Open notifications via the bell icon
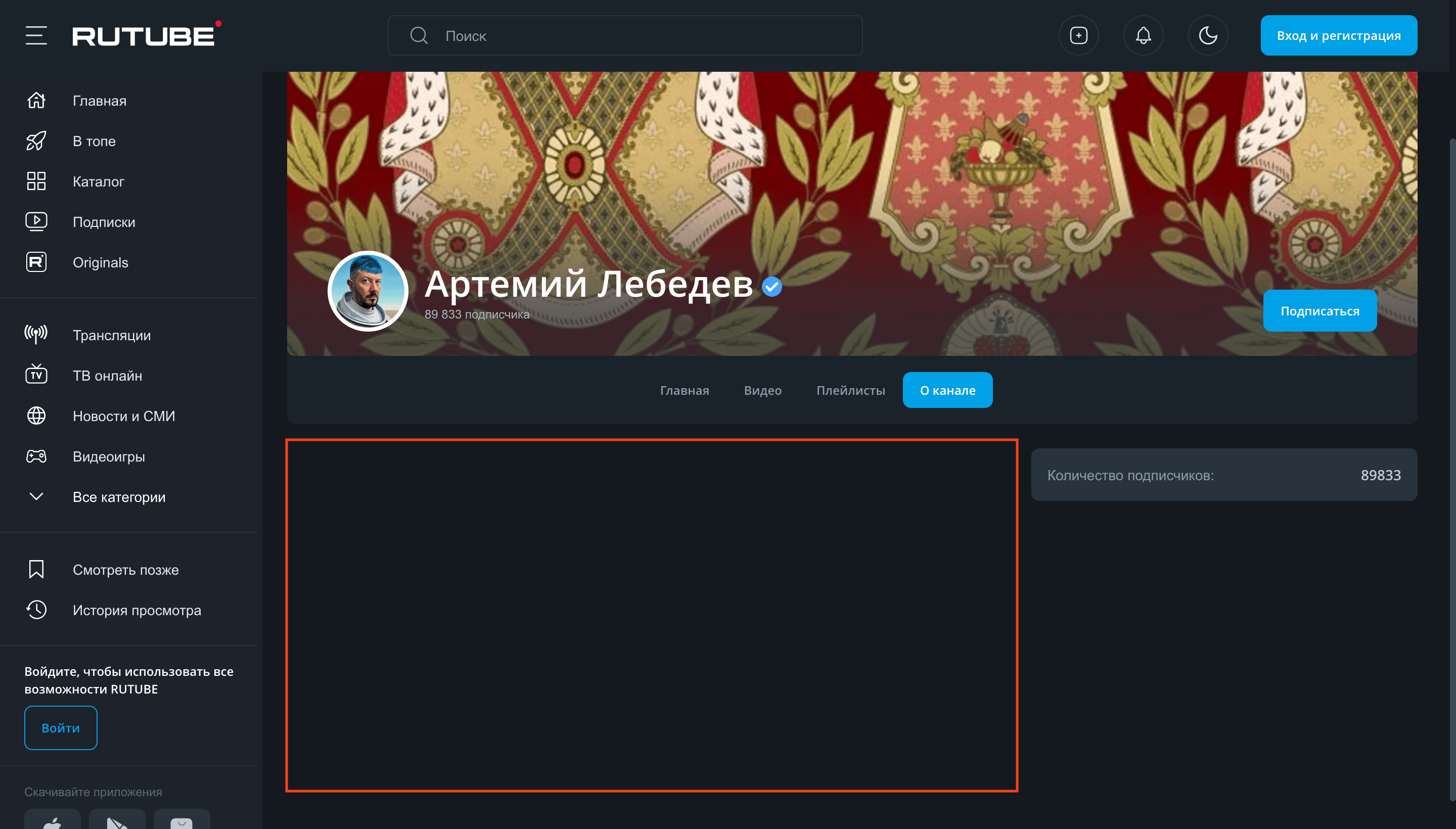 [x=1144, y=35]
